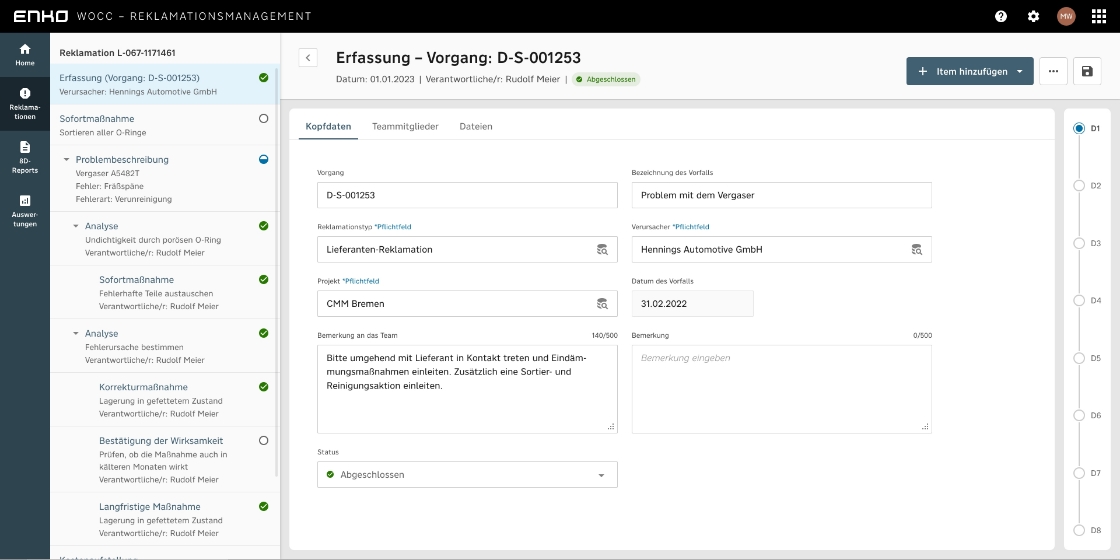Select D5 step radio button
Viewport: 1120px width, 560px height.
tap(1079, 358)
